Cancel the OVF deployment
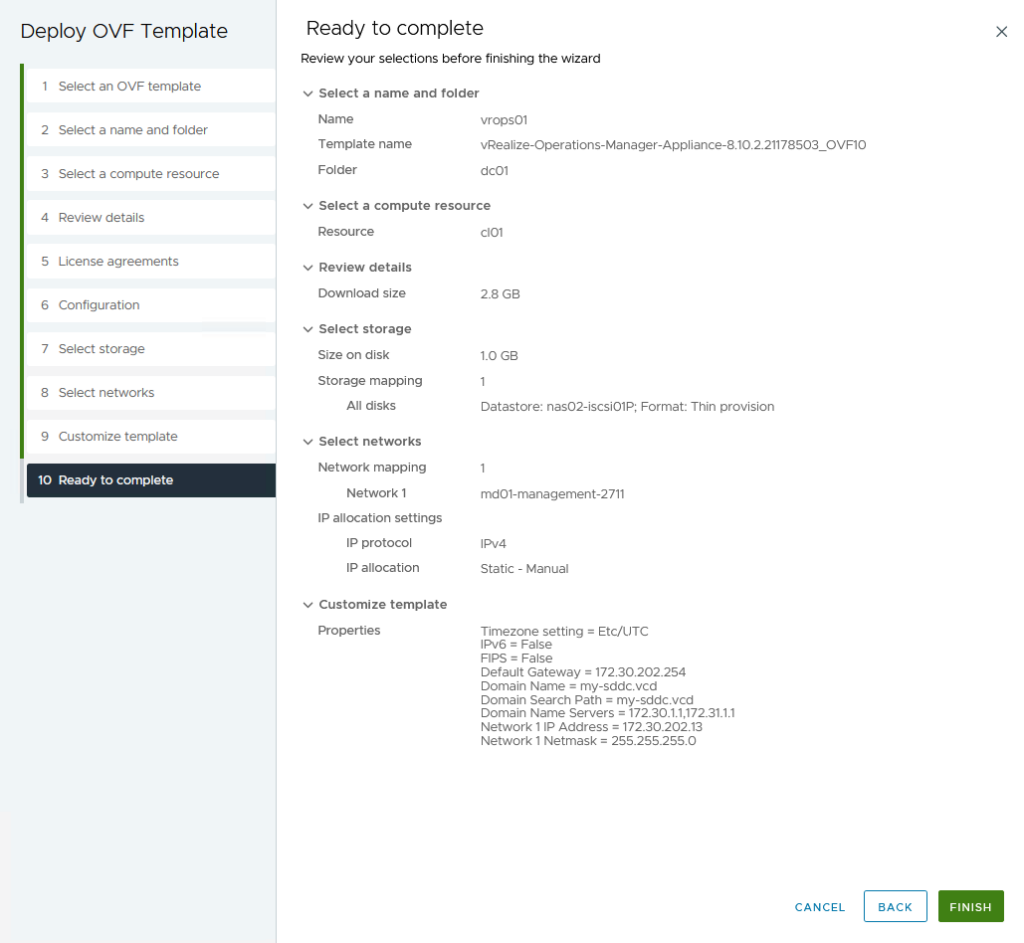1024x943 pixels. [820, 907]
